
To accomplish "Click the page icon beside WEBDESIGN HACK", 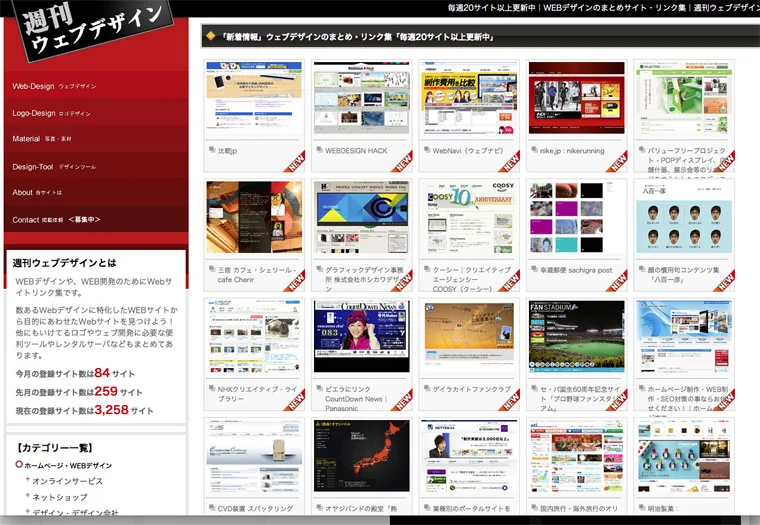I will (320, 150).
